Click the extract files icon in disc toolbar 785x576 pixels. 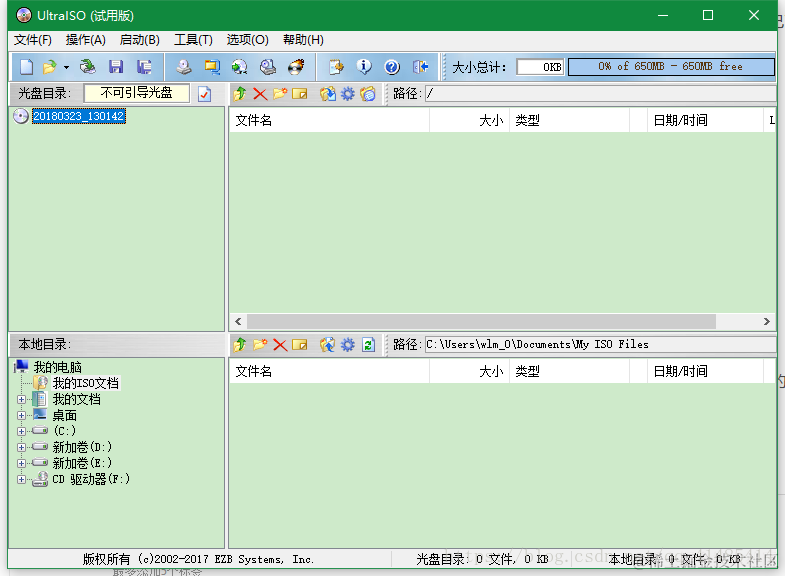(328, 94)
